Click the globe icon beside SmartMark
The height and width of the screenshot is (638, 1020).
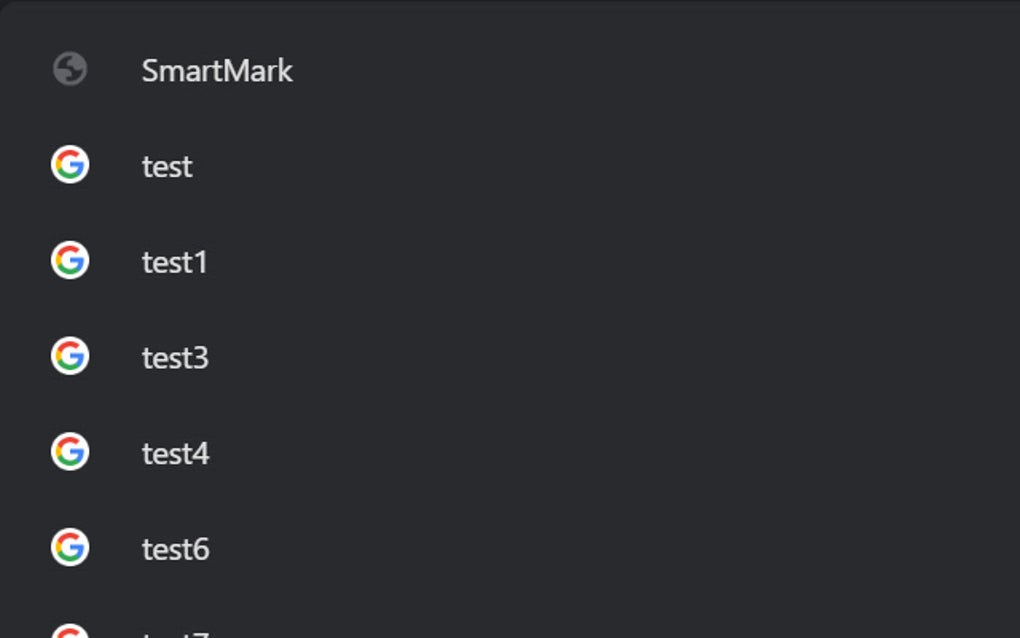[70, 70]
